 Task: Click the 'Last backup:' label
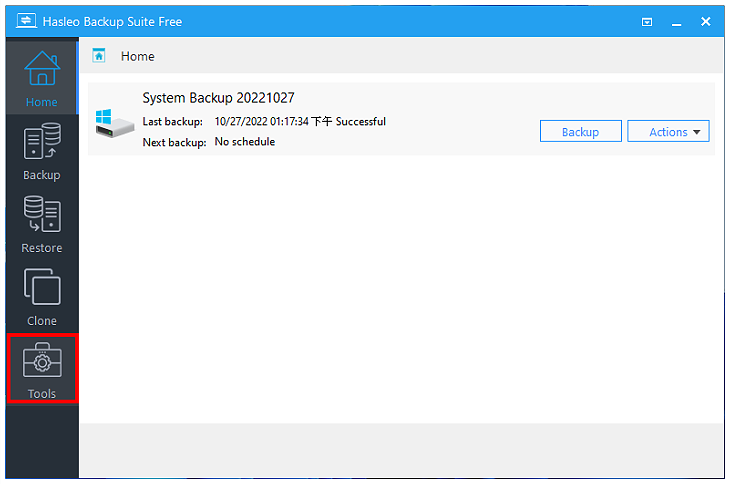(172, 122)
